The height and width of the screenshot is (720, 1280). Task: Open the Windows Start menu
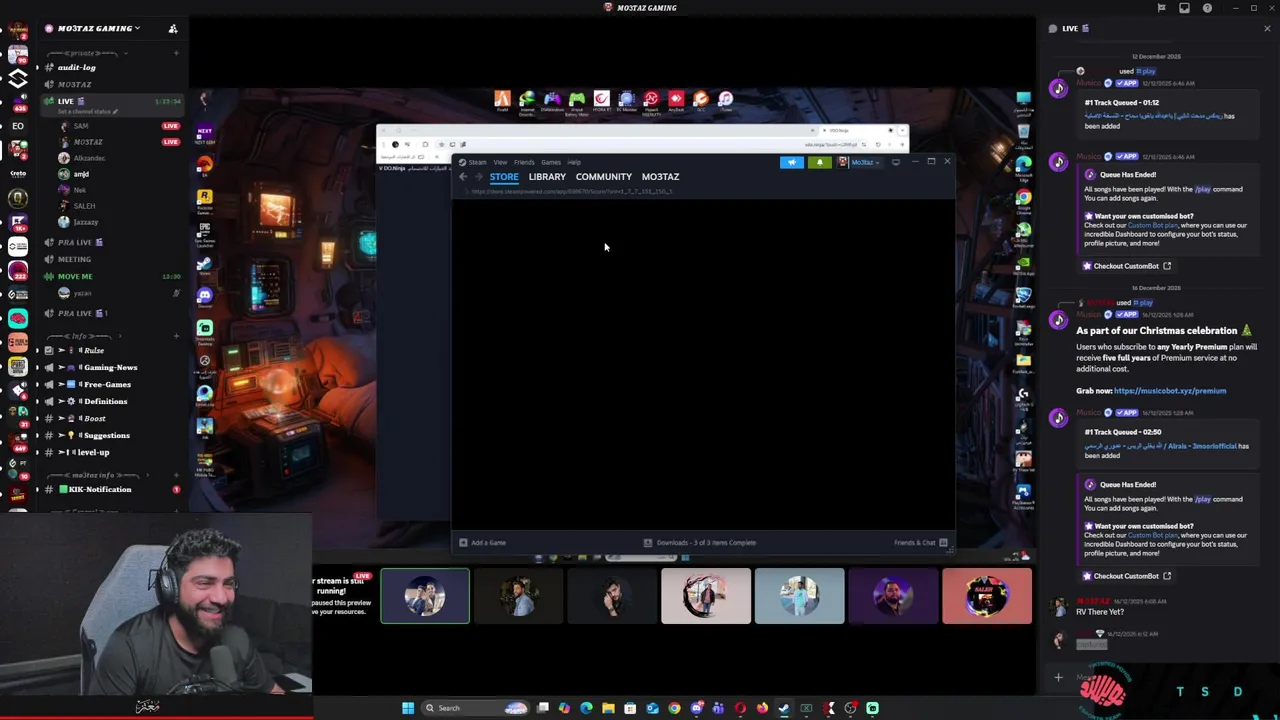tap(408, 708)
